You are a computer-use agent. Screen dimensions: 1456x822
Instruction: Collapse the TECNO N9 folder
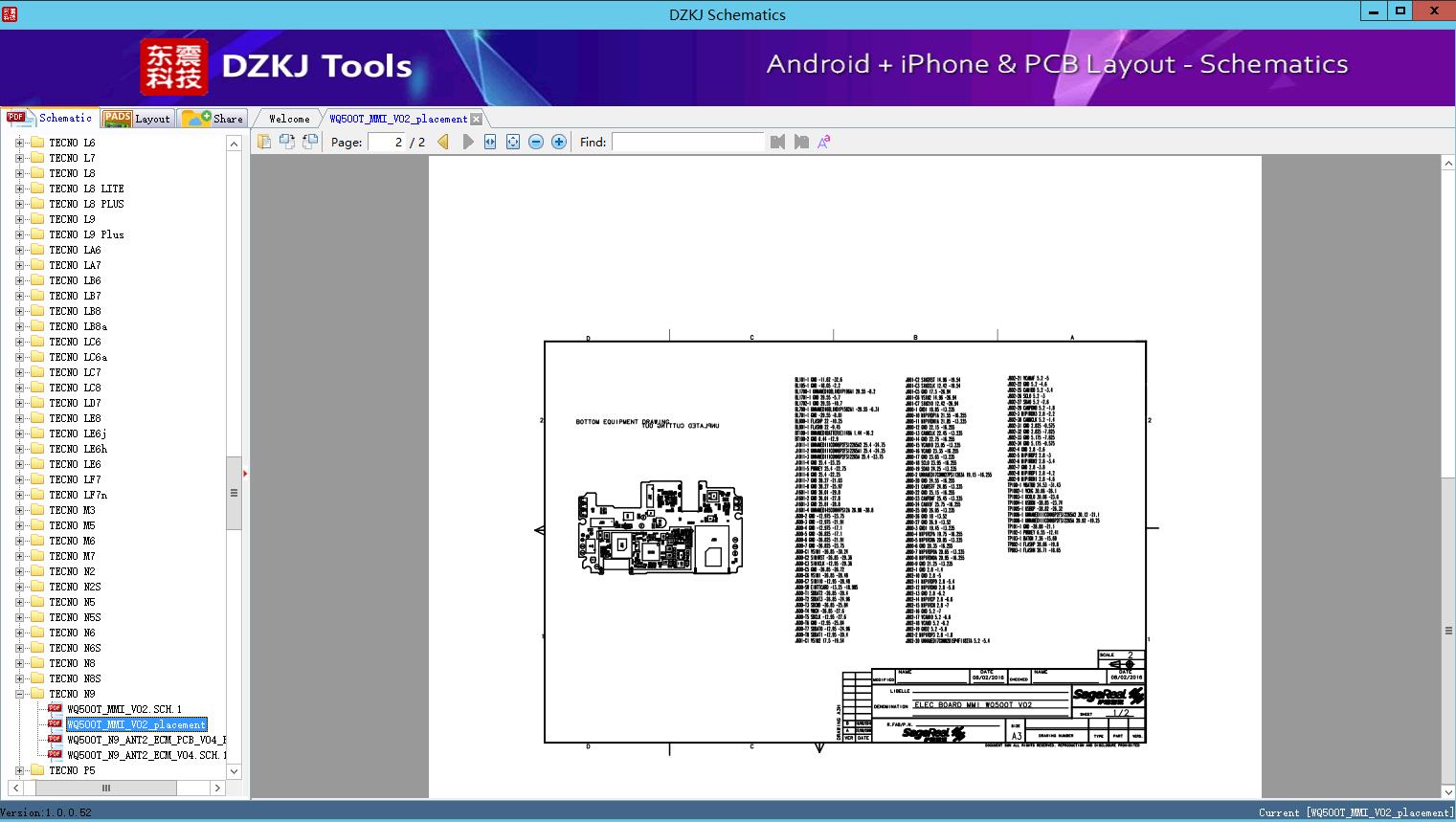point(19,694)
